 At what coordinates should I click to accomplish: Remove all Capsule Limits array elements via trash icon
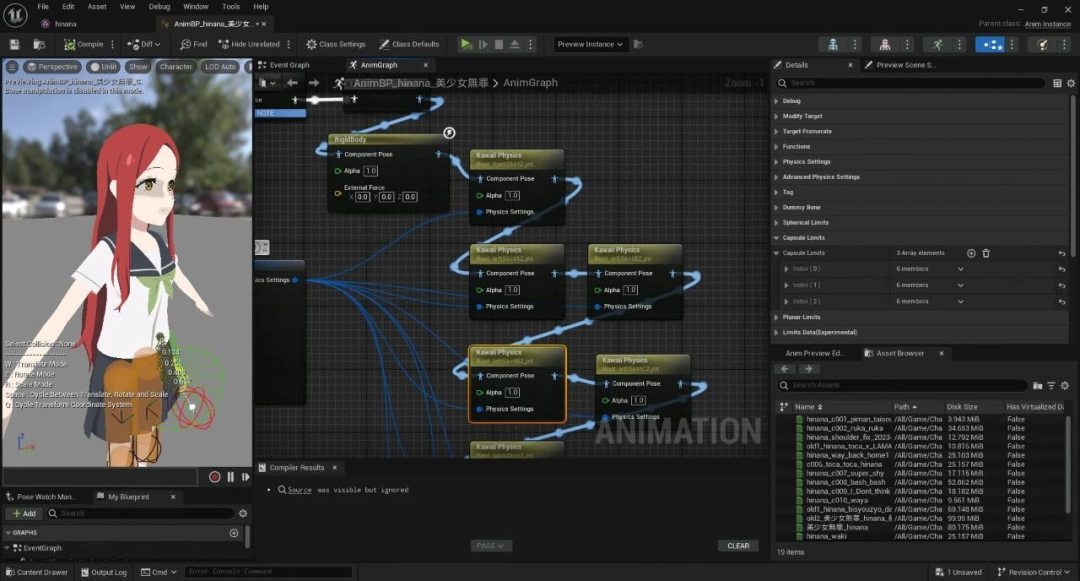[986, 253]
